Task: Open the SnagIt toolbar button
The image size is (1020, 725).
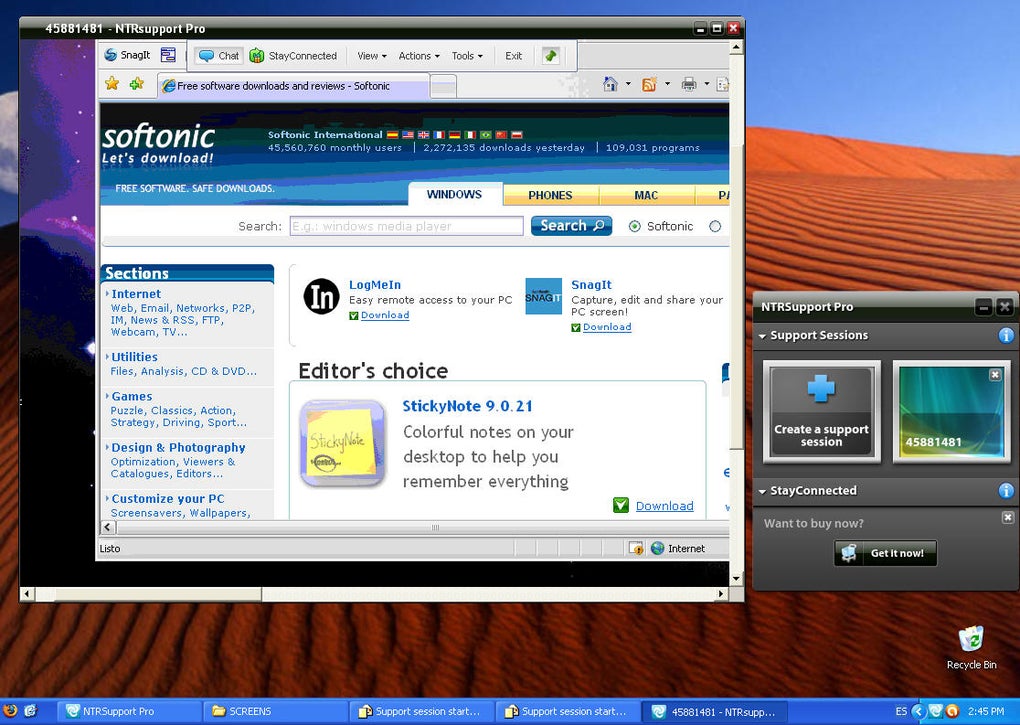Action: tap(128, 55)
